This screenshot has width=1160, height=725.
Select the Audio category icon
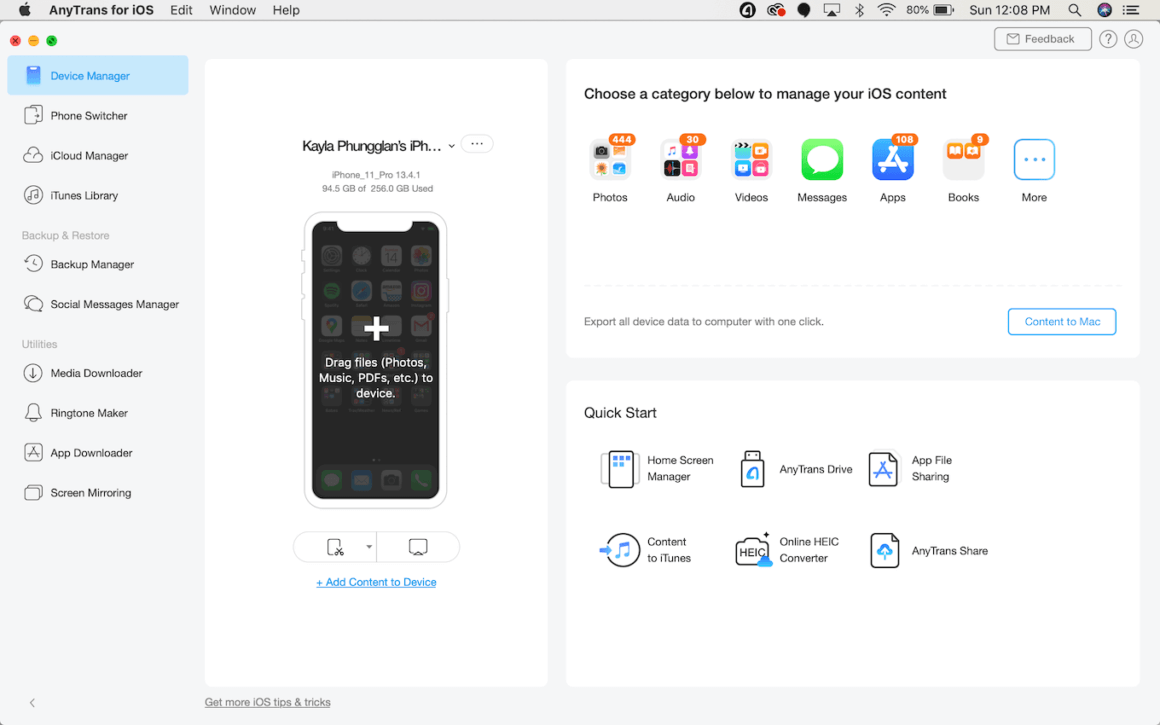point(680,158)
